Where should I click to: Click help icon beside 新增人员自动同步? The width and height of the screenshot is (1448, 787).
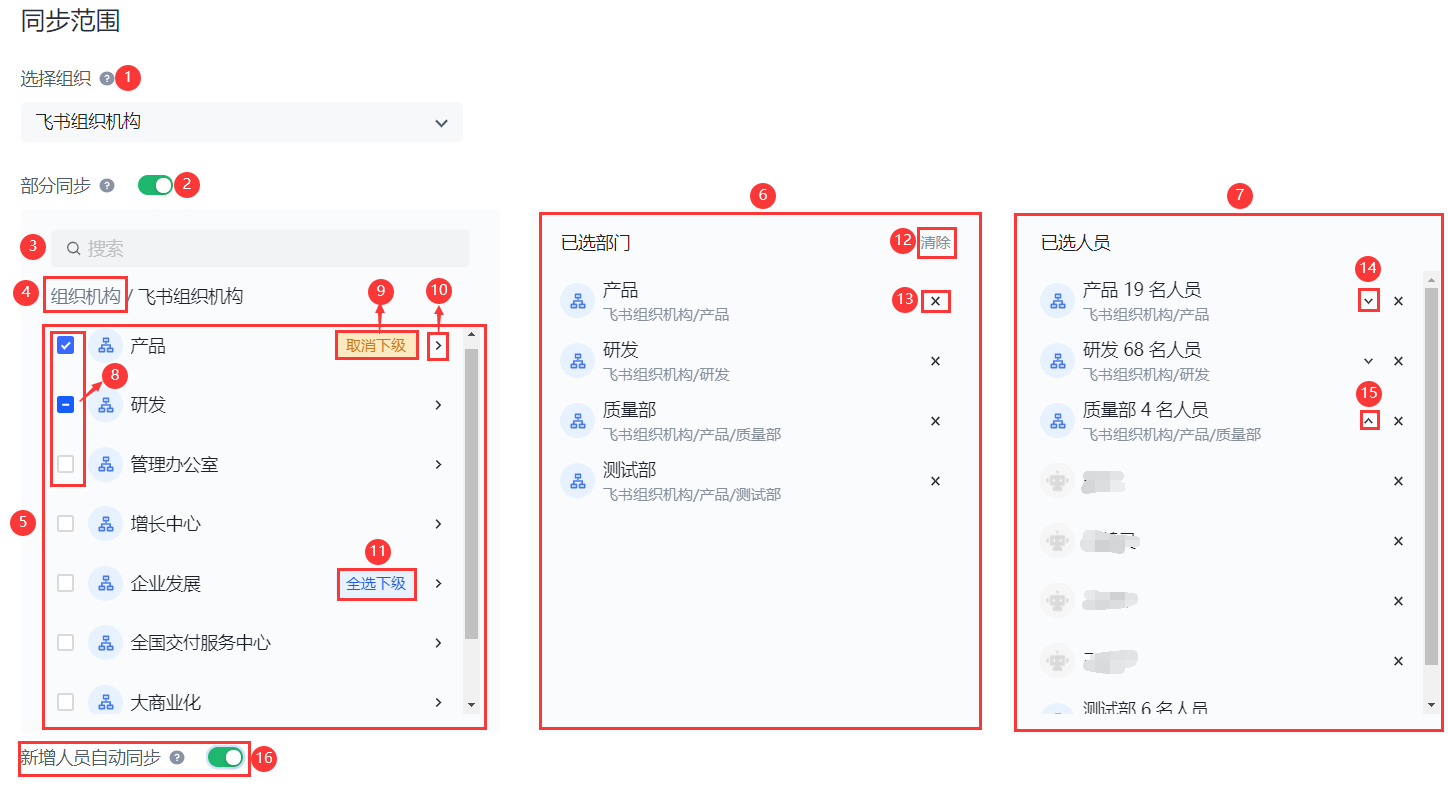click(x=177, y=758)
